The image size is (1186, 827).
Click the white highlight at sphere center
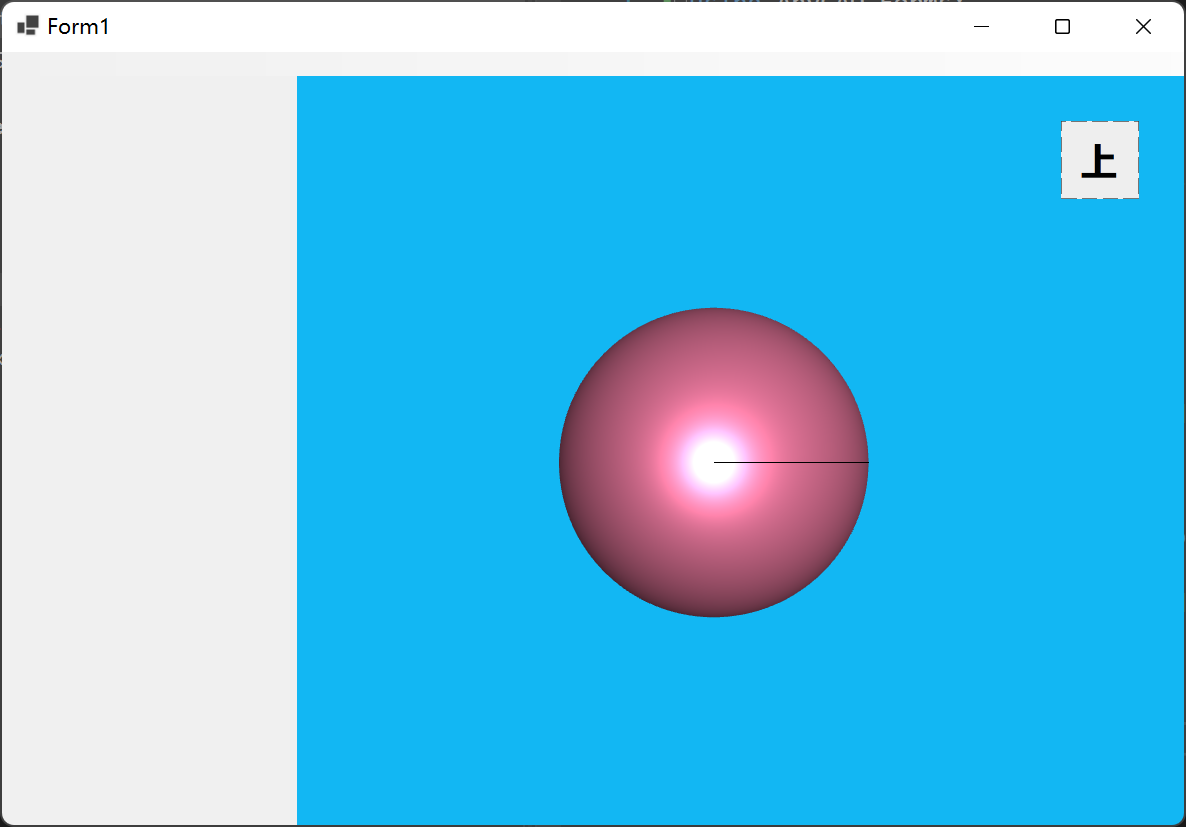pyautogui.click(x=712, y=462)
